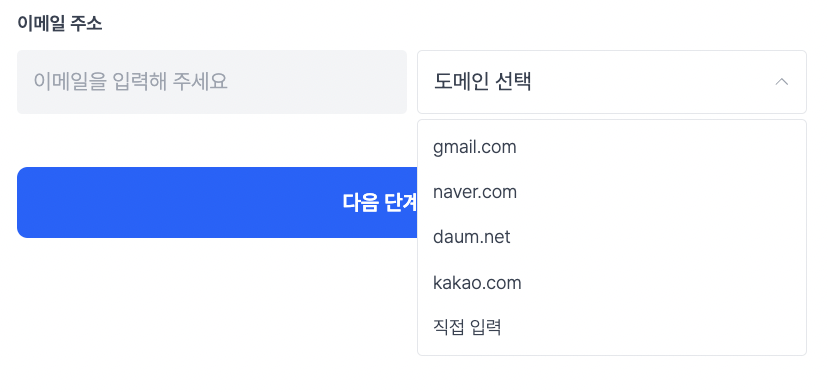Viewport: 828px width, 392px height.
Task: Set the domain to Google's gmail.com entry
Action: point(612,147)
